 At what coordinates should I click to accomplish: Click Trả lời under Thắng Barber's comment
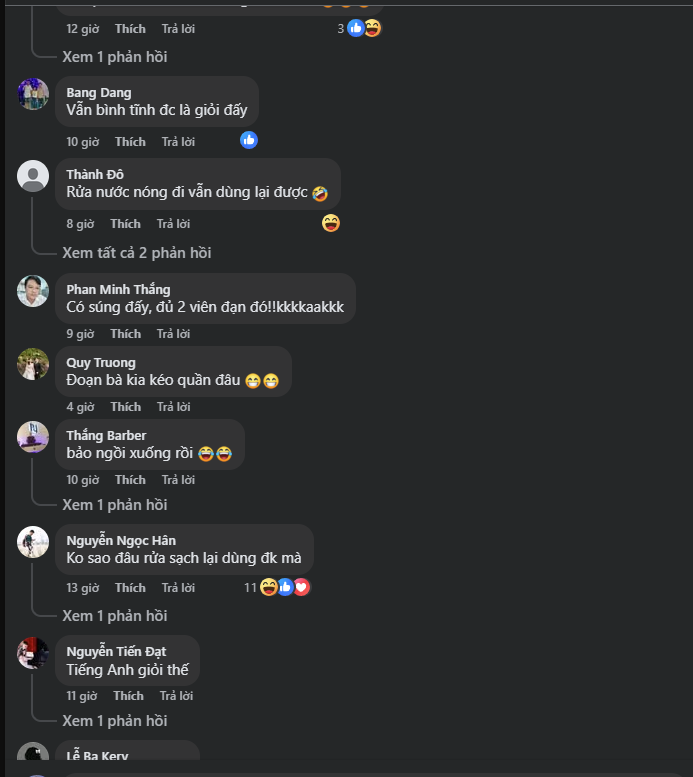178,480
